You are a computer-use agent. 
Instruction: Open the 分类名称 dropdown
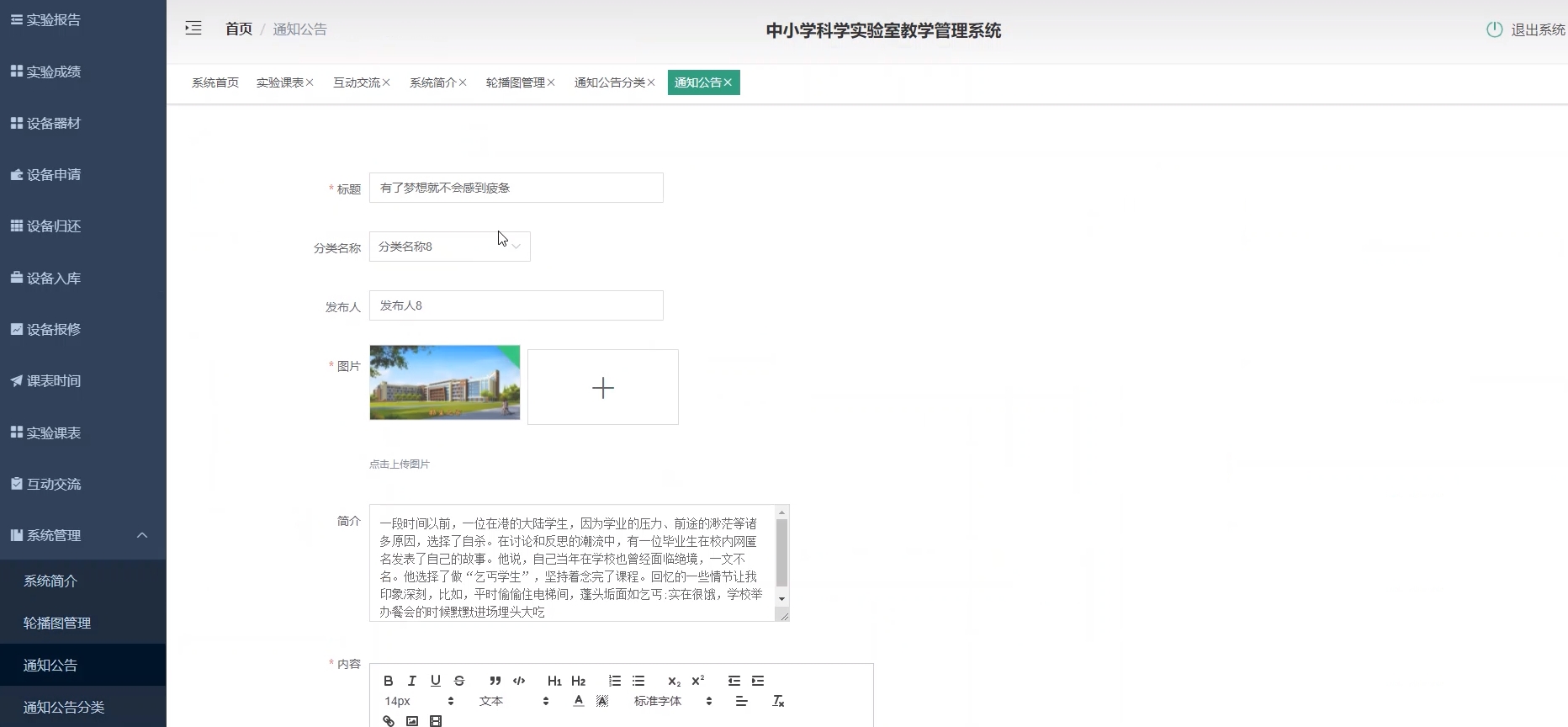click(449, 247)
